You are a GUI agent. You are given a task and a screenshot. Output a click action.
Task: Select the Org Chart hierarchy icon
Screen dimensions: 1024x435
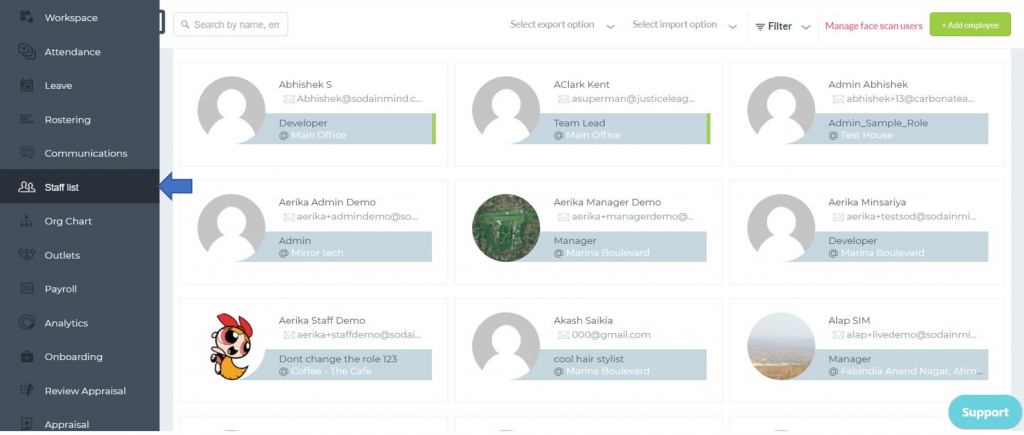[x=27, y=221]
